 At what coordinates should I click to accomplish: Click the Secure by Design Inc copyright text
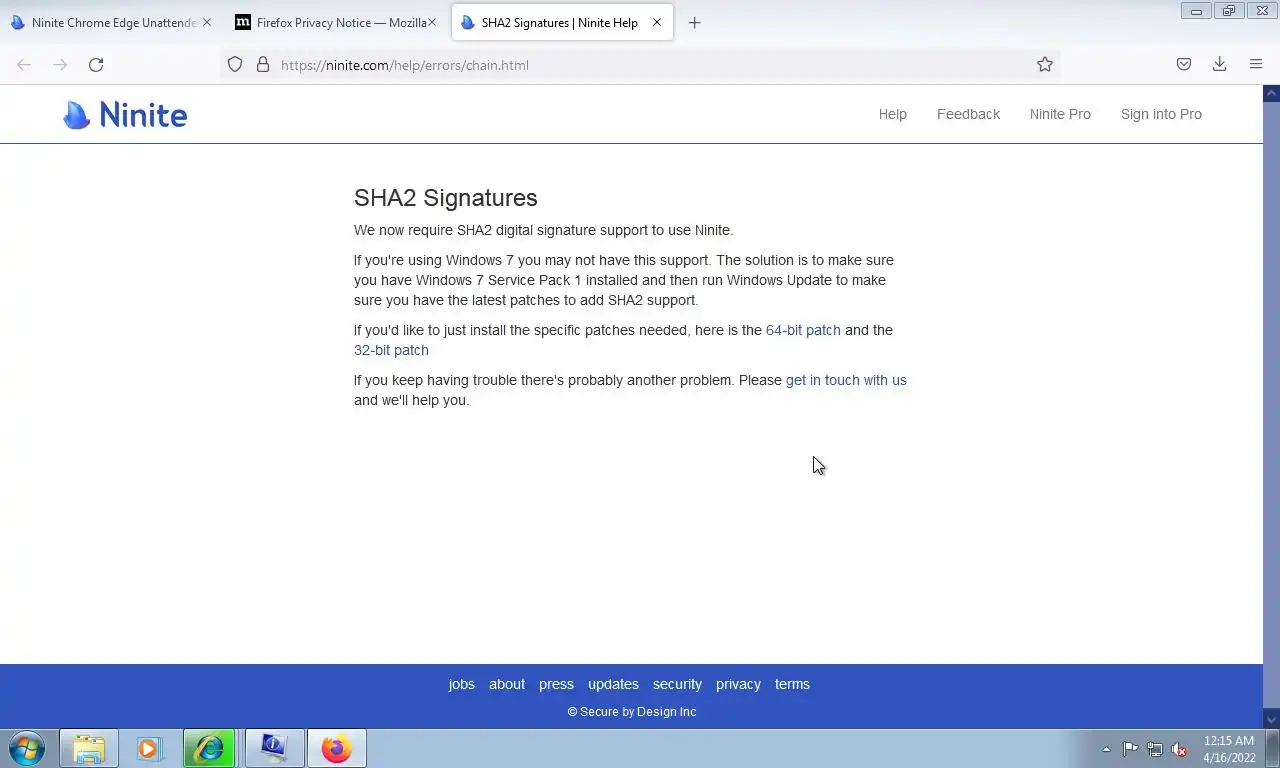coord(632,712)
